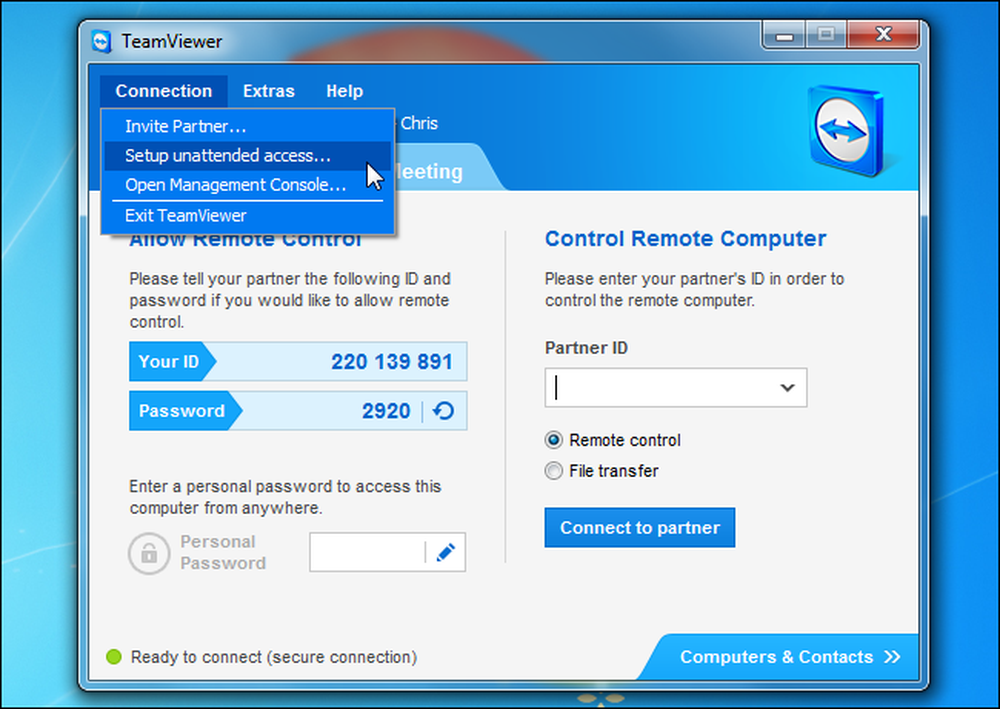Click the pencil edit icon for personal password
1000x709 pixels.
(445, 552)
